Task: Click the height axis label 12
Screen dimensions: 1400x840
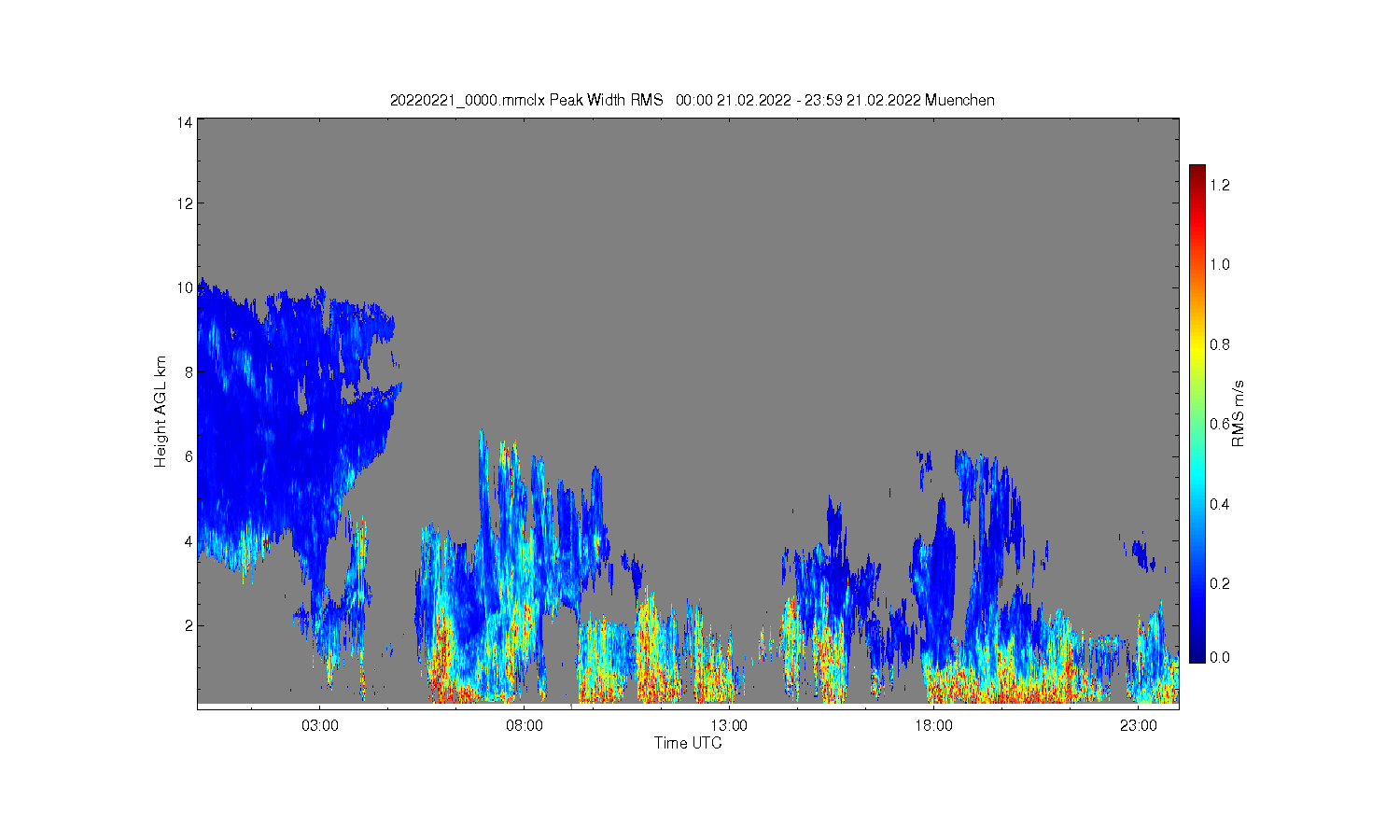Action: pyautogui.click(x=185, y=203)
